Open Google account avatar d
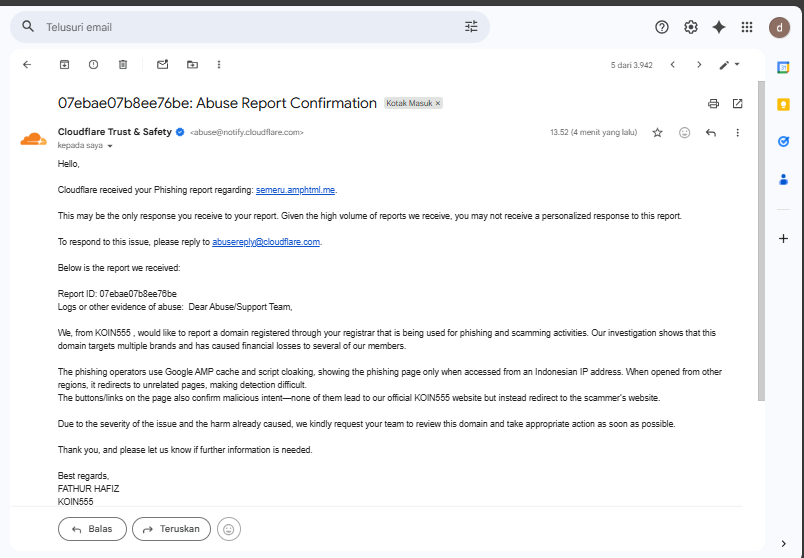Screen dimensions: 804x558 tap(779, 27)
